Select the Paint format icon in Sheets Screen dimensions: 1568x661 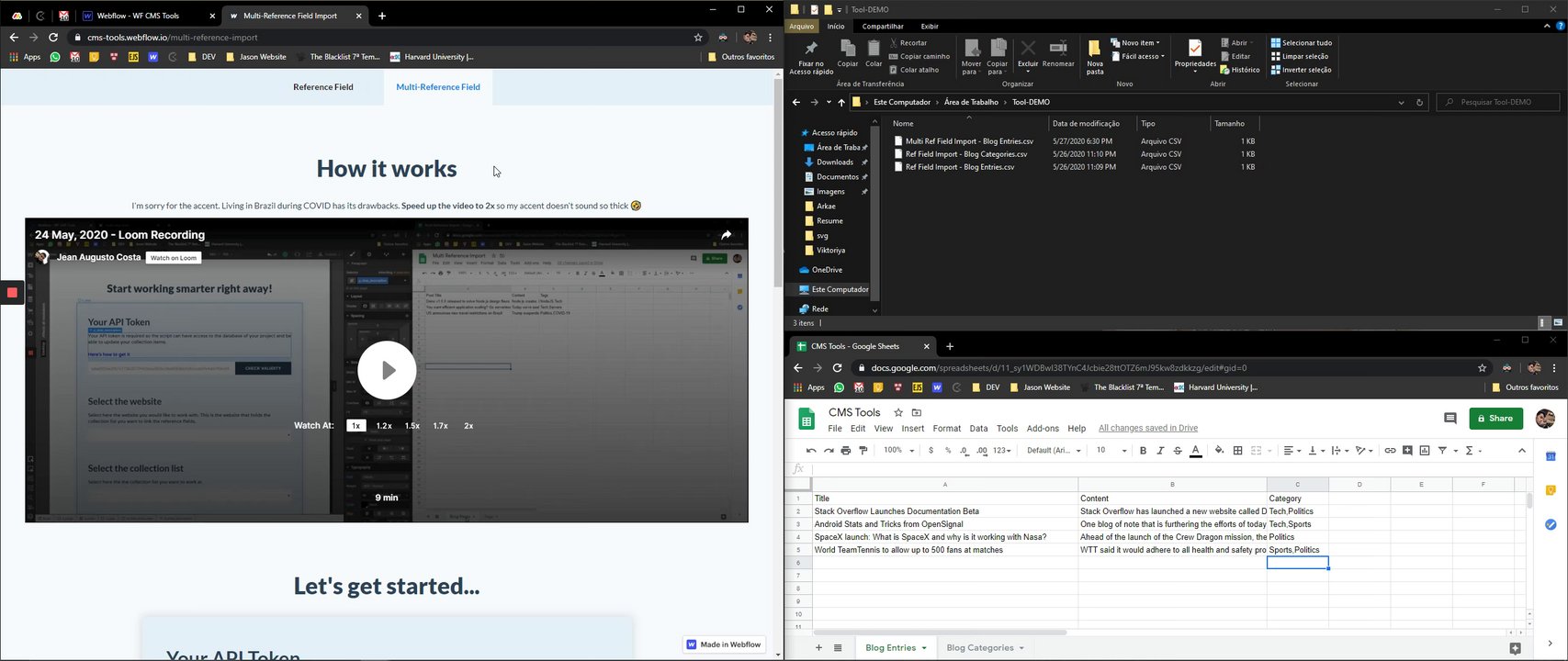click(863, 451)
